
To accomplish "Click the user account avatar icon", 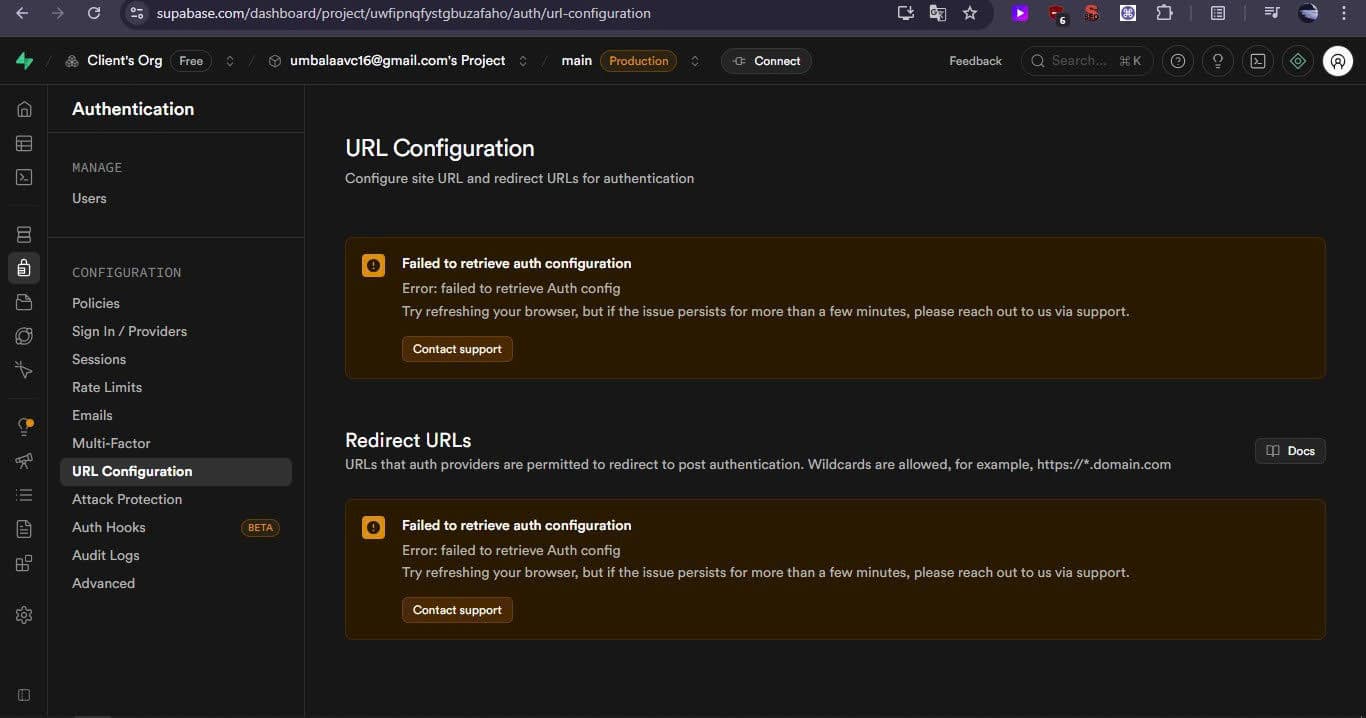I will pyautogui.click(x=1337, y=61).
